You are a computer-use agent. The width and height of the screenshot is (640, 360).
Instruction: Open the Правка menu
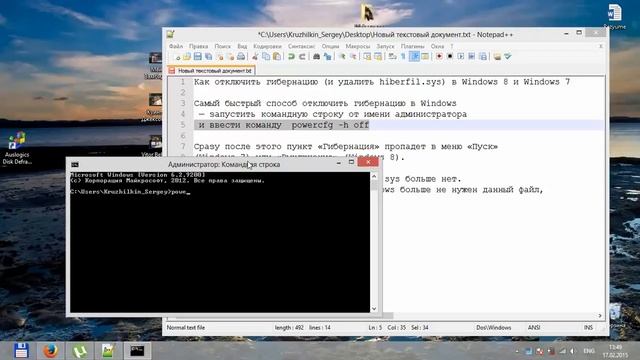tap(198, 46)
